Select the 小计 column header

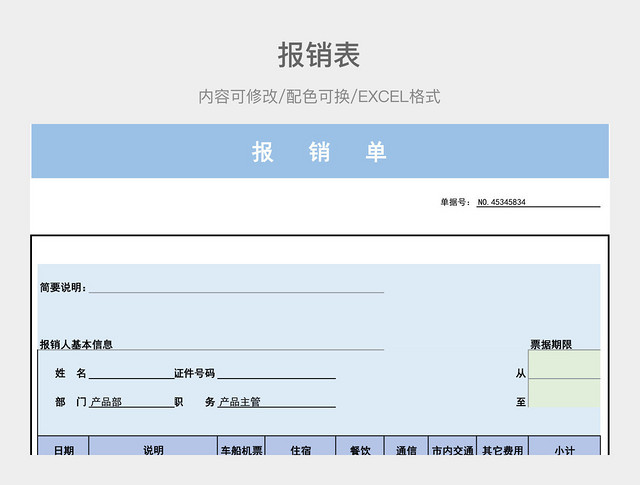[564, 446]
